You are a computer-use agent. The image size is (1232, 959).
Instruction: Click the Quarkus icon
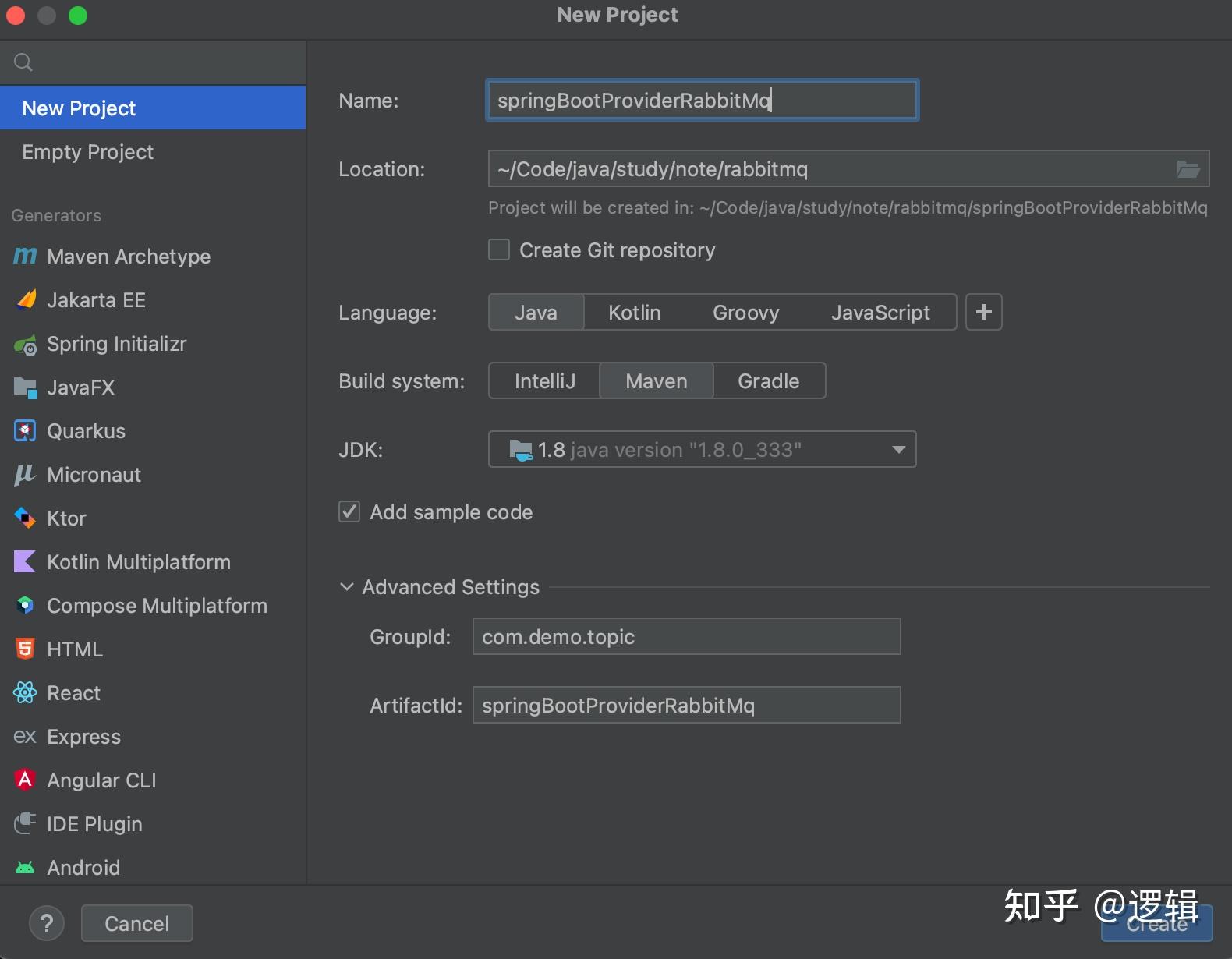(25, 430)
